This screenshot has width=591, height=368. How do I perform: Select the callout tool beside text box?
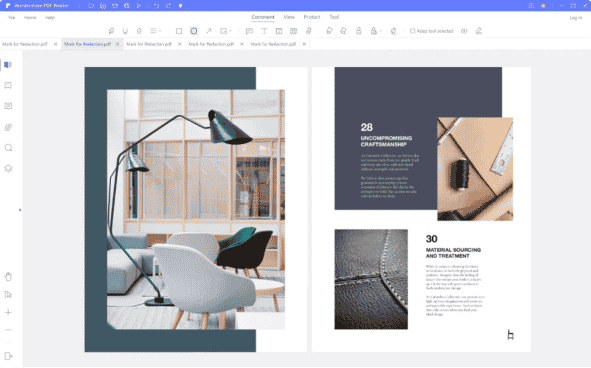[x=293, y=31]
